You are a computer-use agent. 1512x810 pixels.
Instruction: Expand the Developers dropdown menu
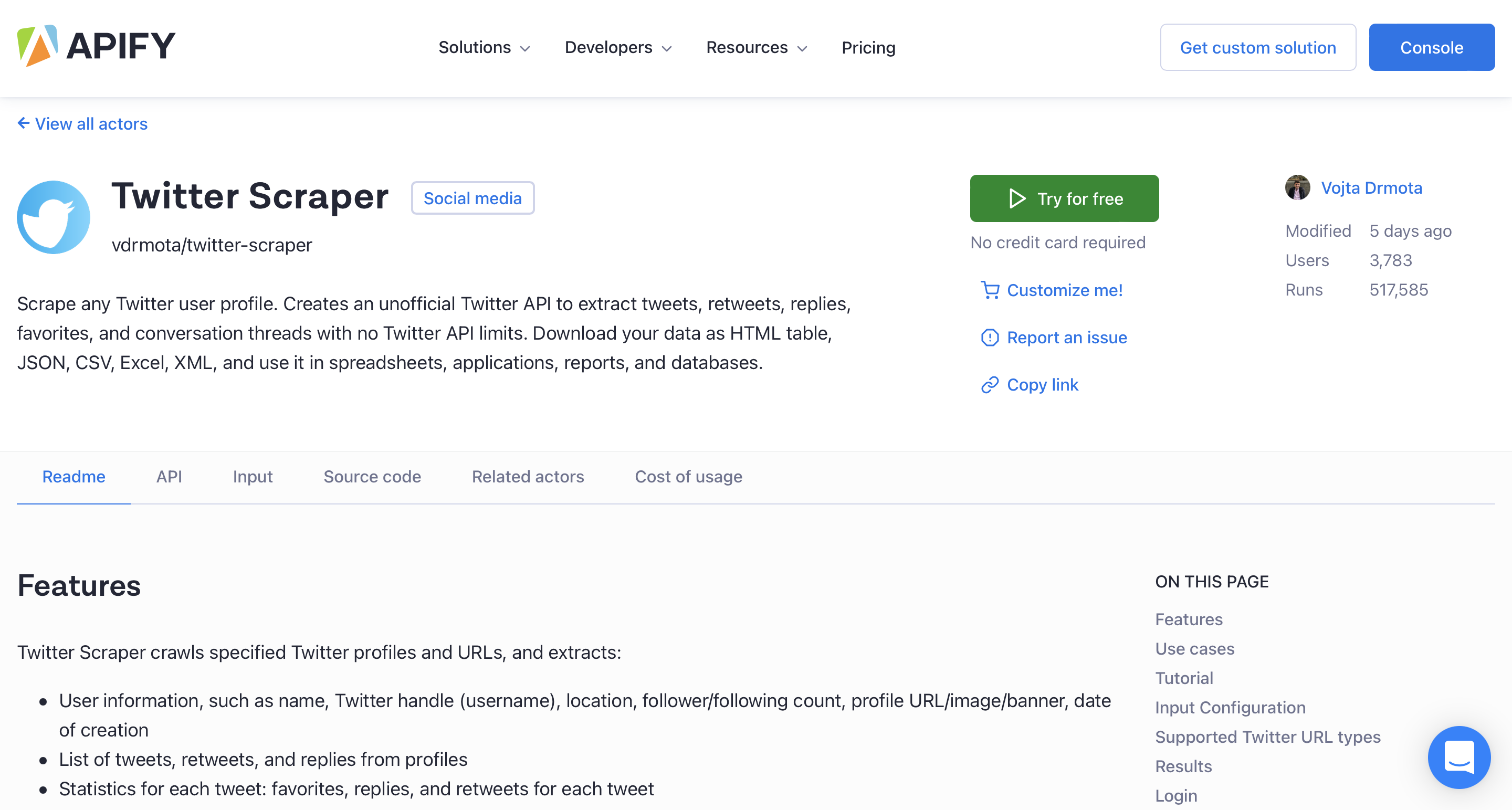tap(618, 48)
